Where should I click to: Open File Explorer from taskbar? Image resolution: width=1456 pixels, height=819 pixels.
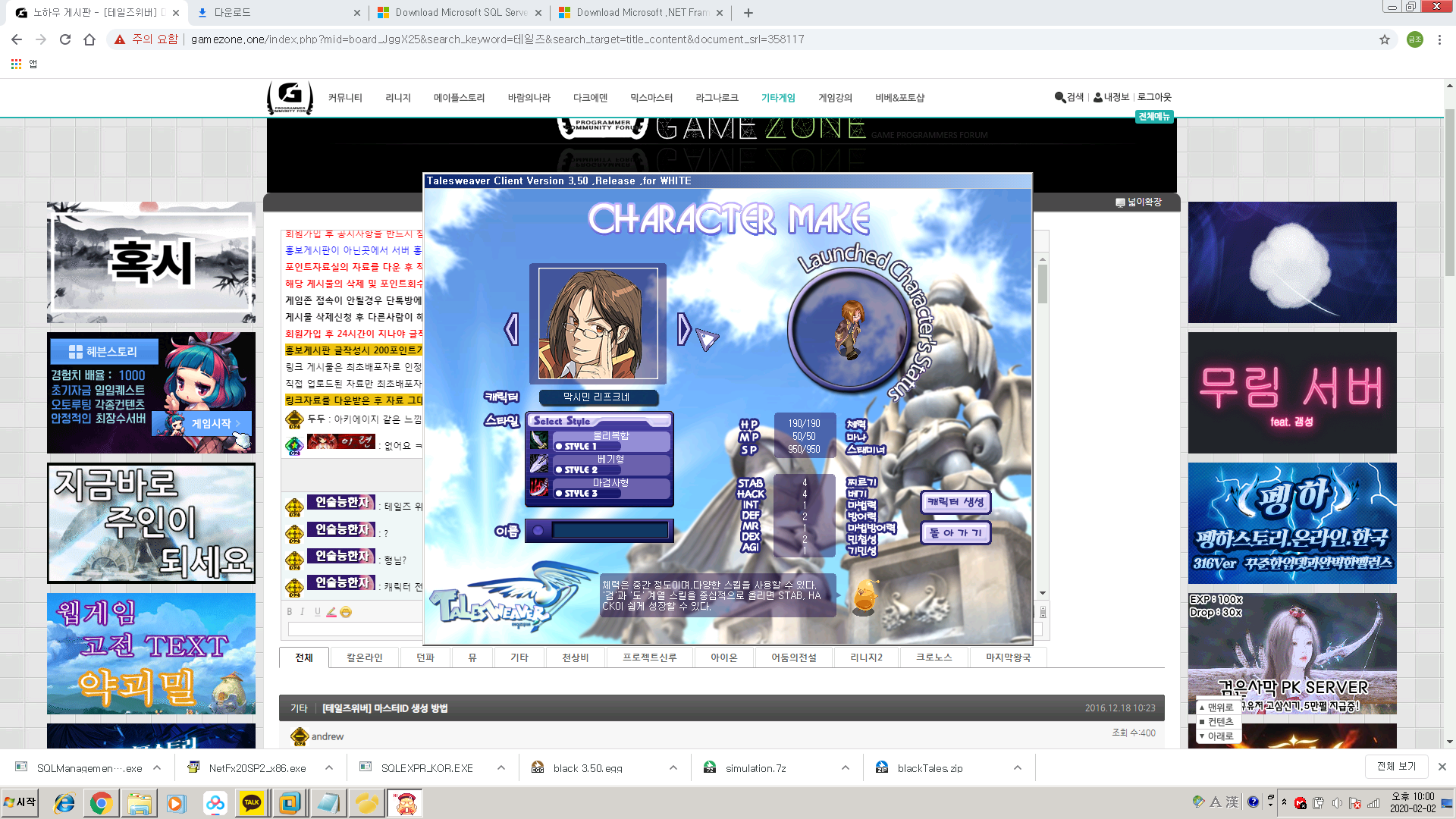(x=139, y=803)
